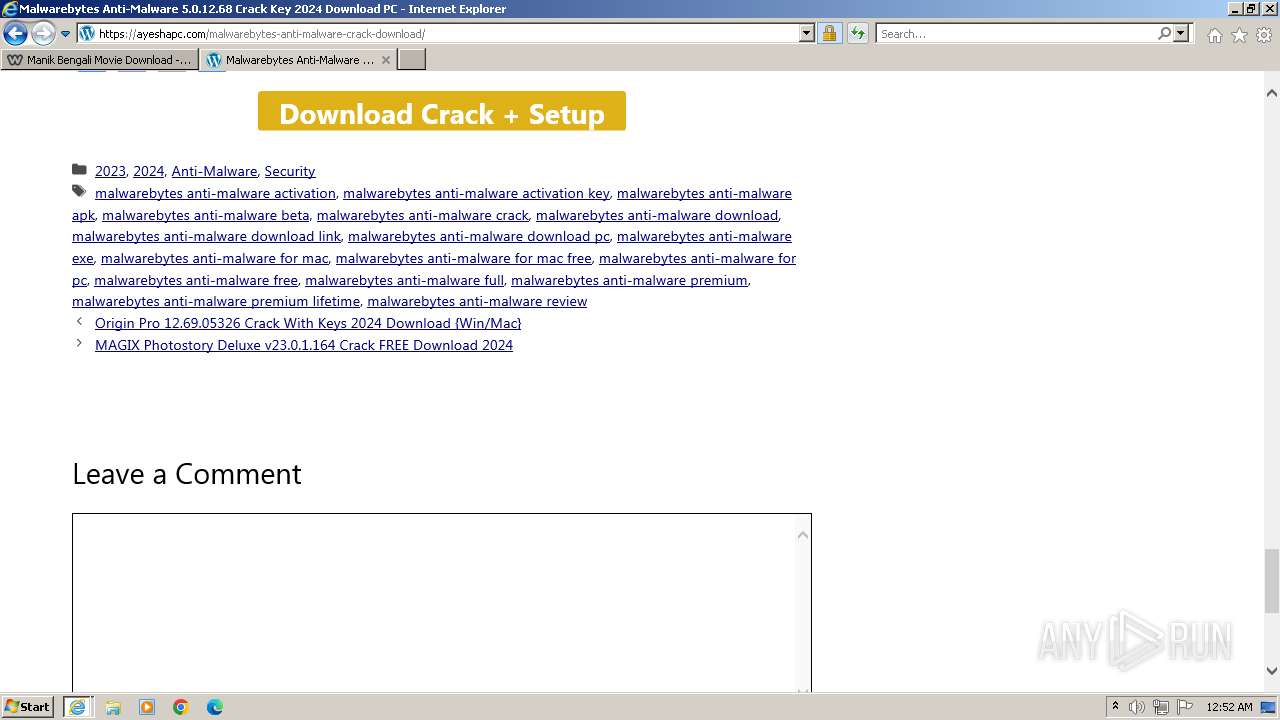Open Favorites star icon
Viewport: 1280px width, 720px height.
coord(1239,35)
